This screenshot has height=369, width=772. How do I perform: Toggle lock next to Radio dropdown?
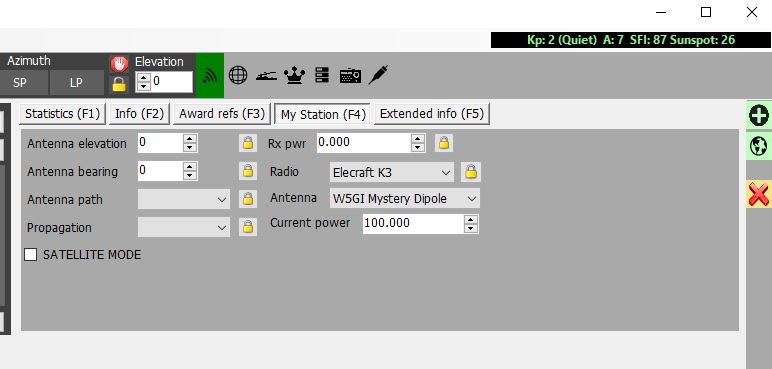[471, 172]
